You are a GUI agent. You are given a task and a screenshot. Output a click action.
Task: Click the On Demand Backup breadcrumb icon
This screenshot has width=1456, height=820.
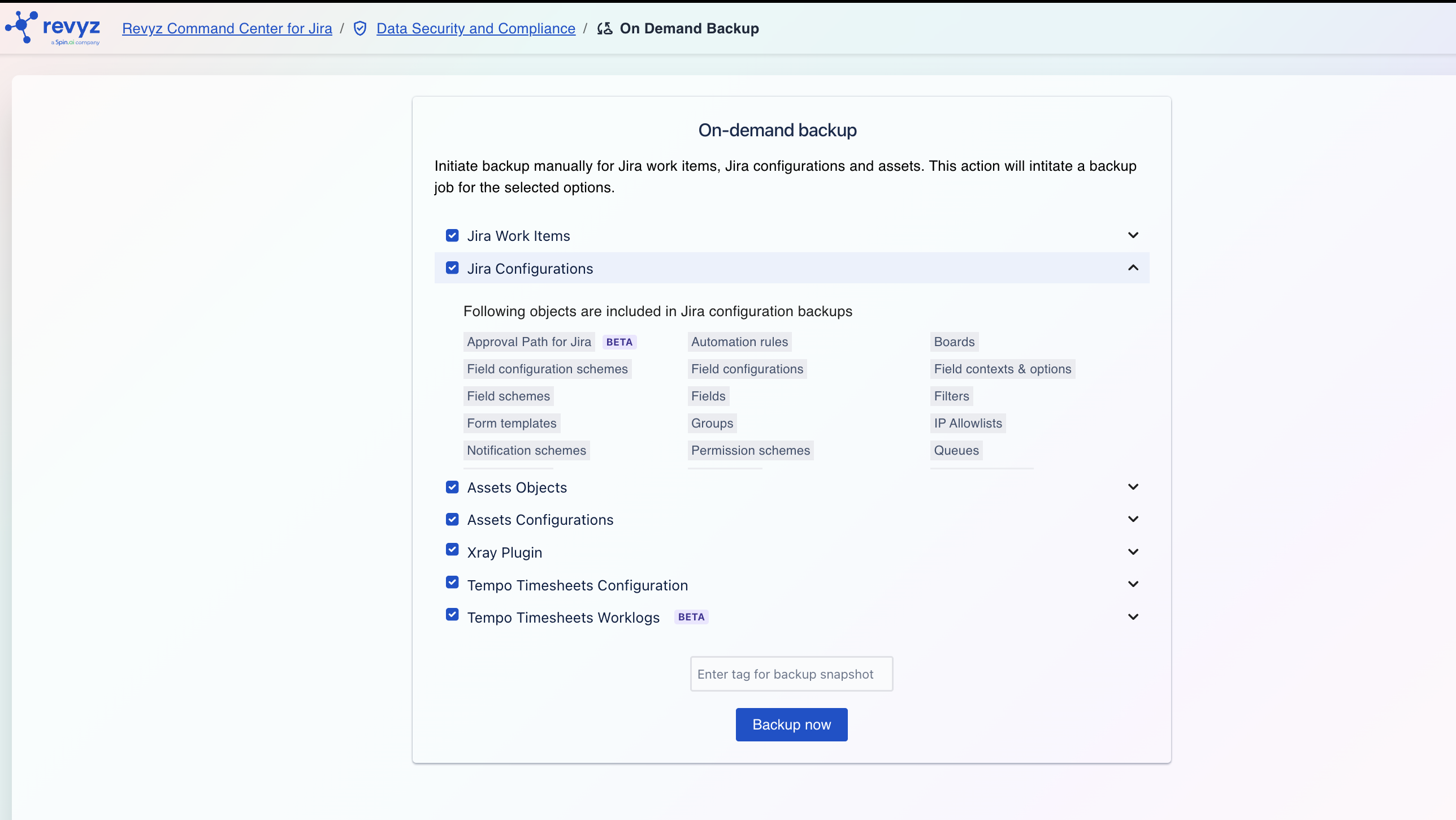(605, 28)
